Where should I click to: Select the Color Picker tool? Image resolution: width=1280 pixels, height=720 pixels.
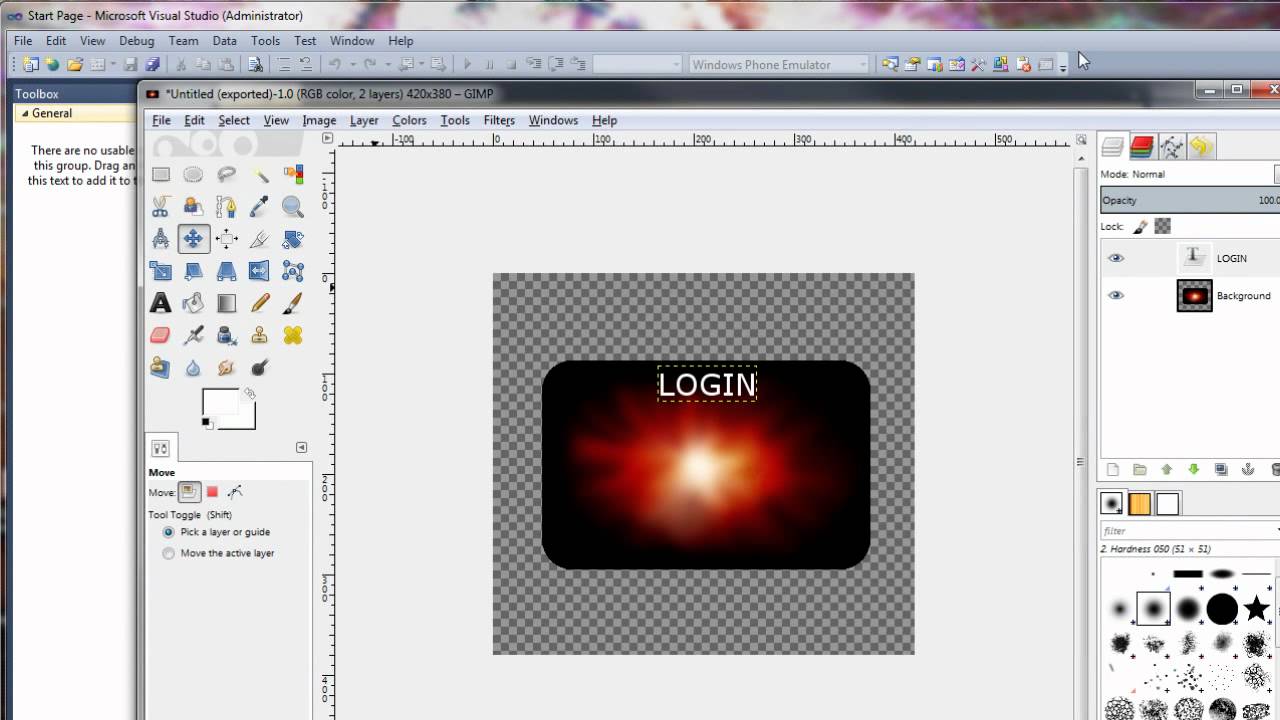pyautogui.click(x=260, y=207)
